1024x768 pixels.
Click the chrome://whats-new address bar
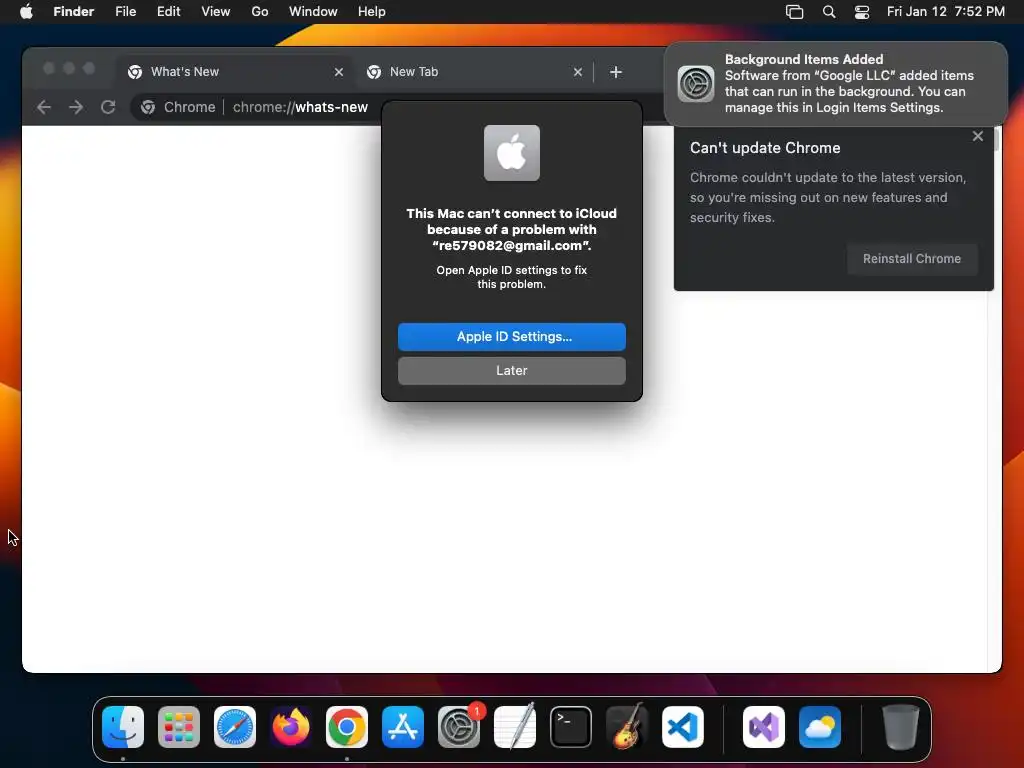(300, 107)
